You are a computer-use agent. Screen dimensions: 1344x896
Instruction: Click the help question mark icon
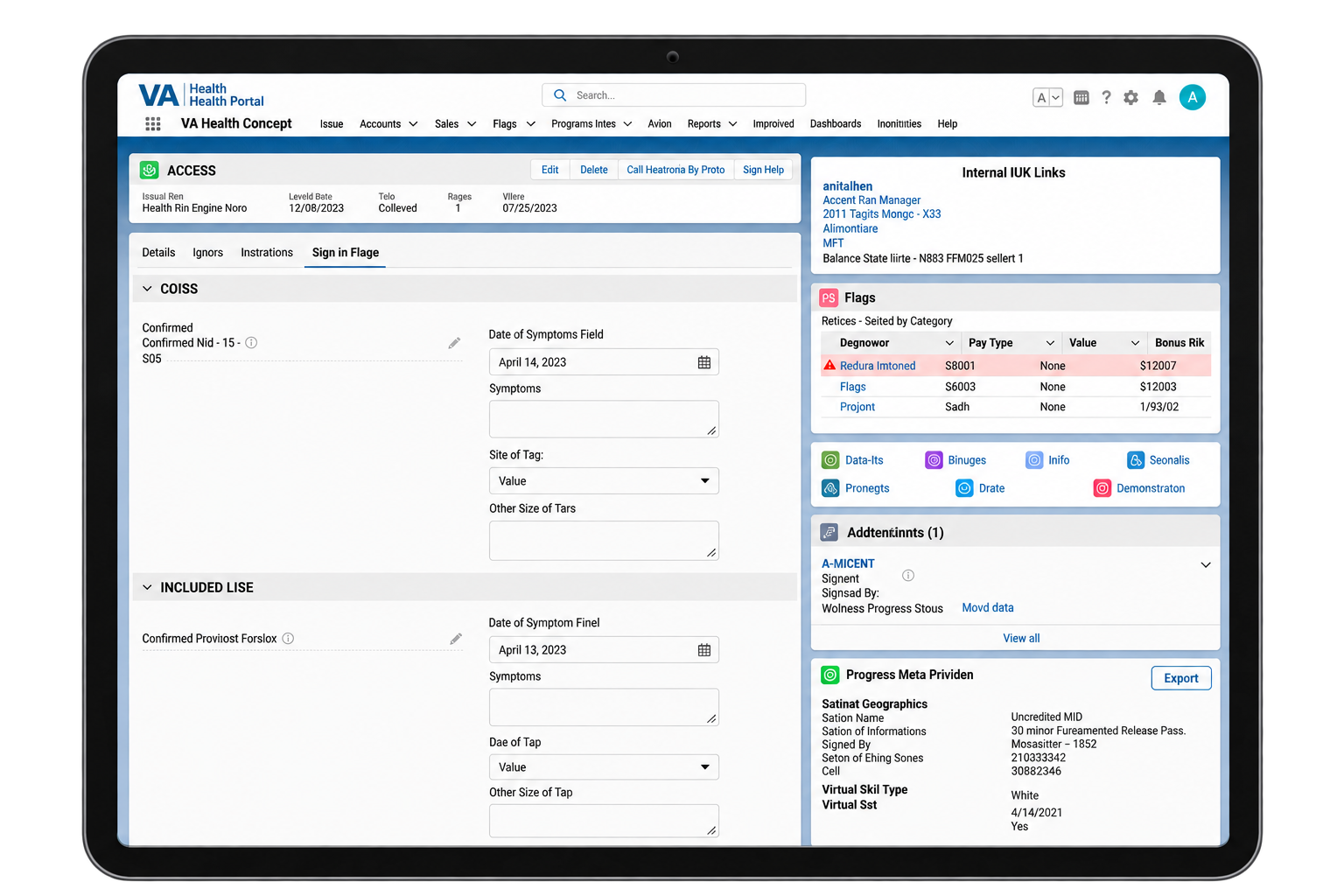click(1107, 97)
